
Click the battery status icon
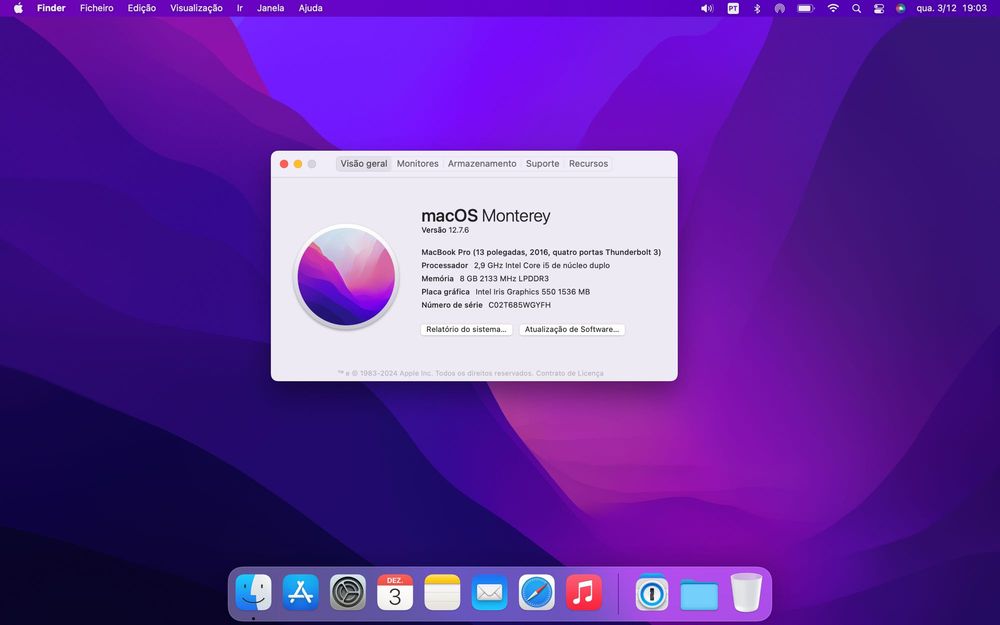(x=805, y=8)
